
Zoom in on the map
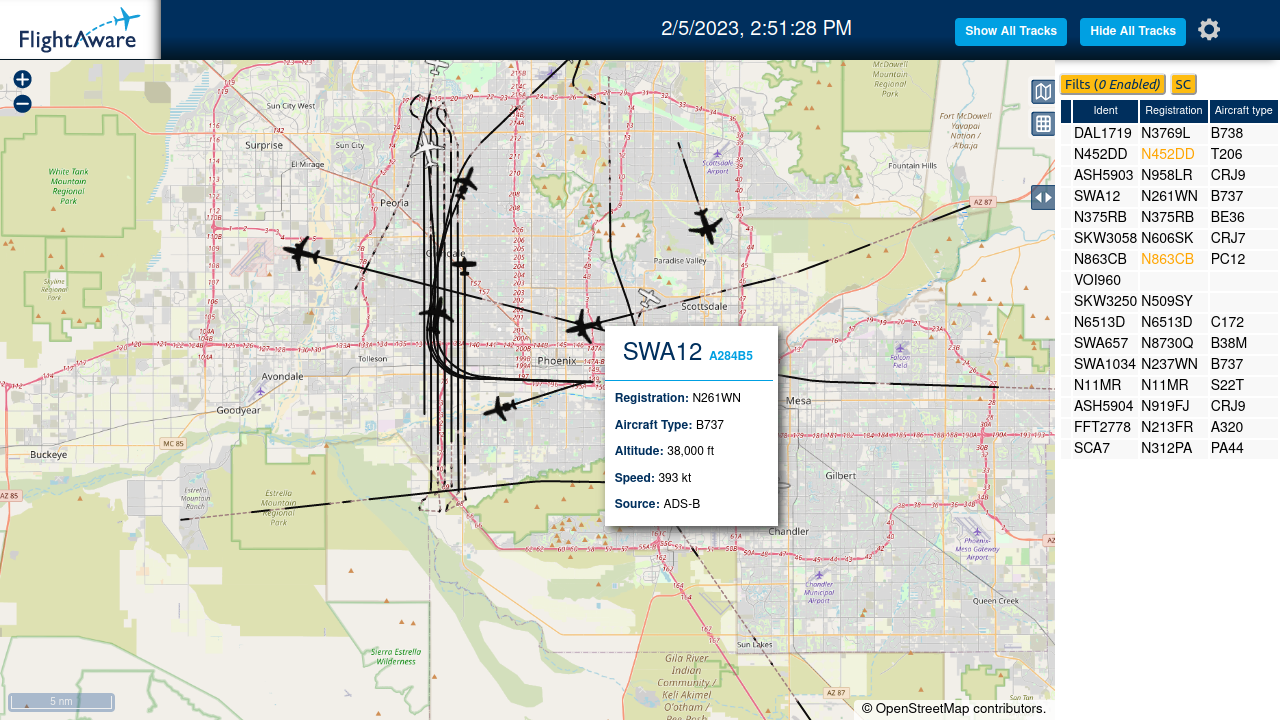coord(22,79)
